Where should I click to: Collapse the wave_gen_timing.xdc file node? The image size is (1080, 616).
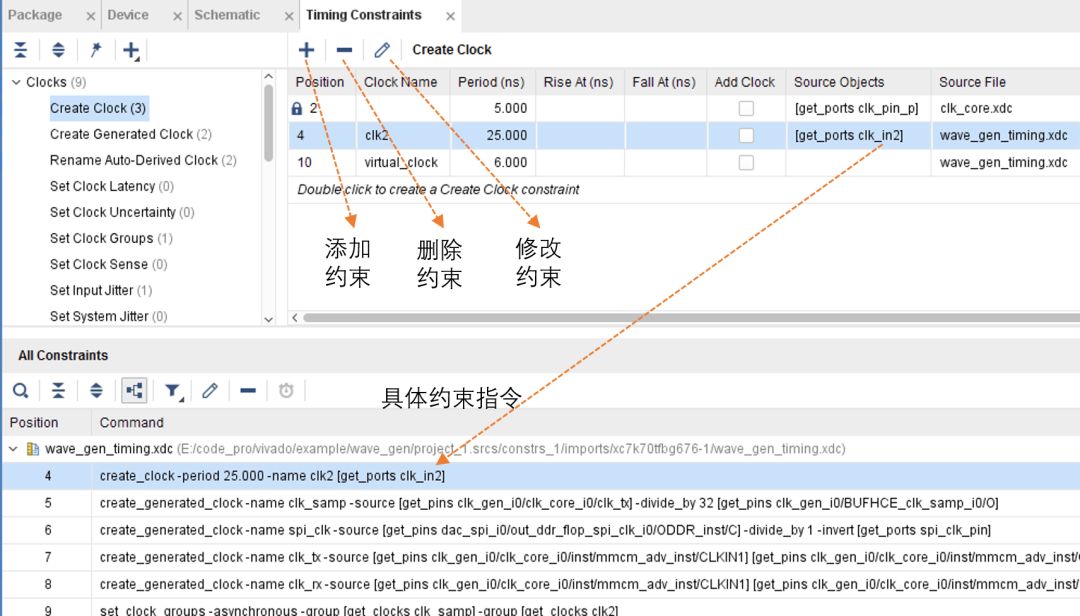[x=13, y=449]
